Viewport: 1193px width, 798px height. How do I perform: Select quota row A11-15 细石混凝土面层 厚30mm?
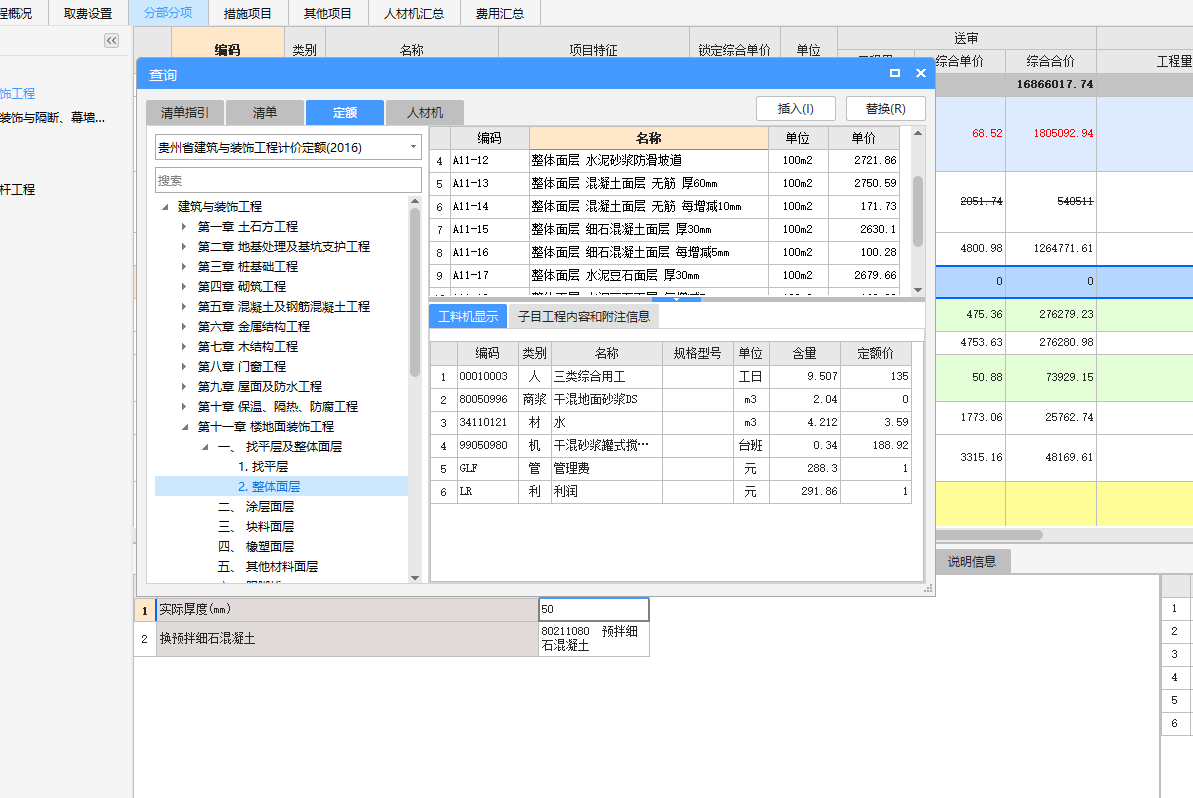pos(664,229)
